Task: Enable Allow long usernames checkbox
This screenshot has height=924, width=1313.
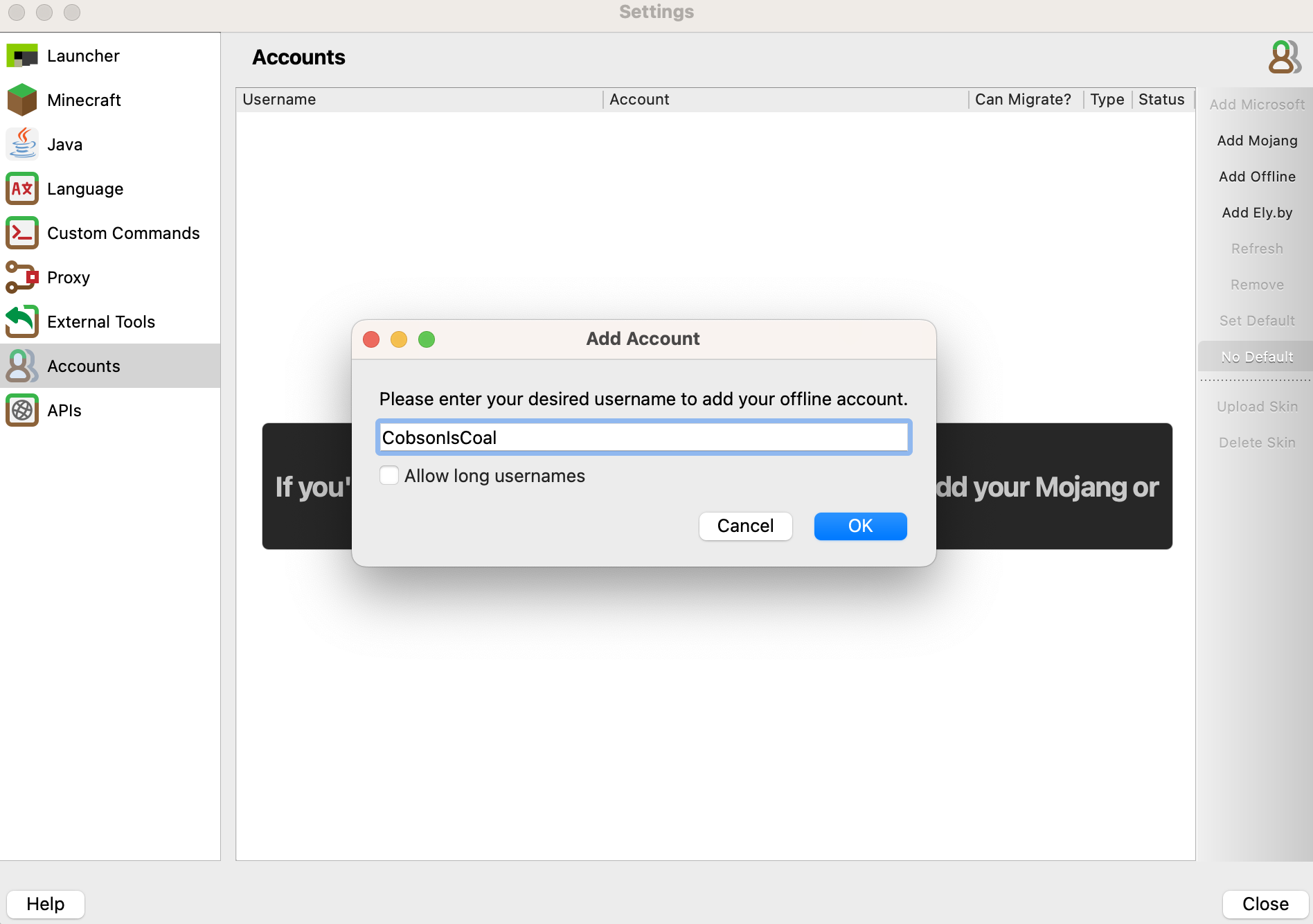Action: [389, 476]
